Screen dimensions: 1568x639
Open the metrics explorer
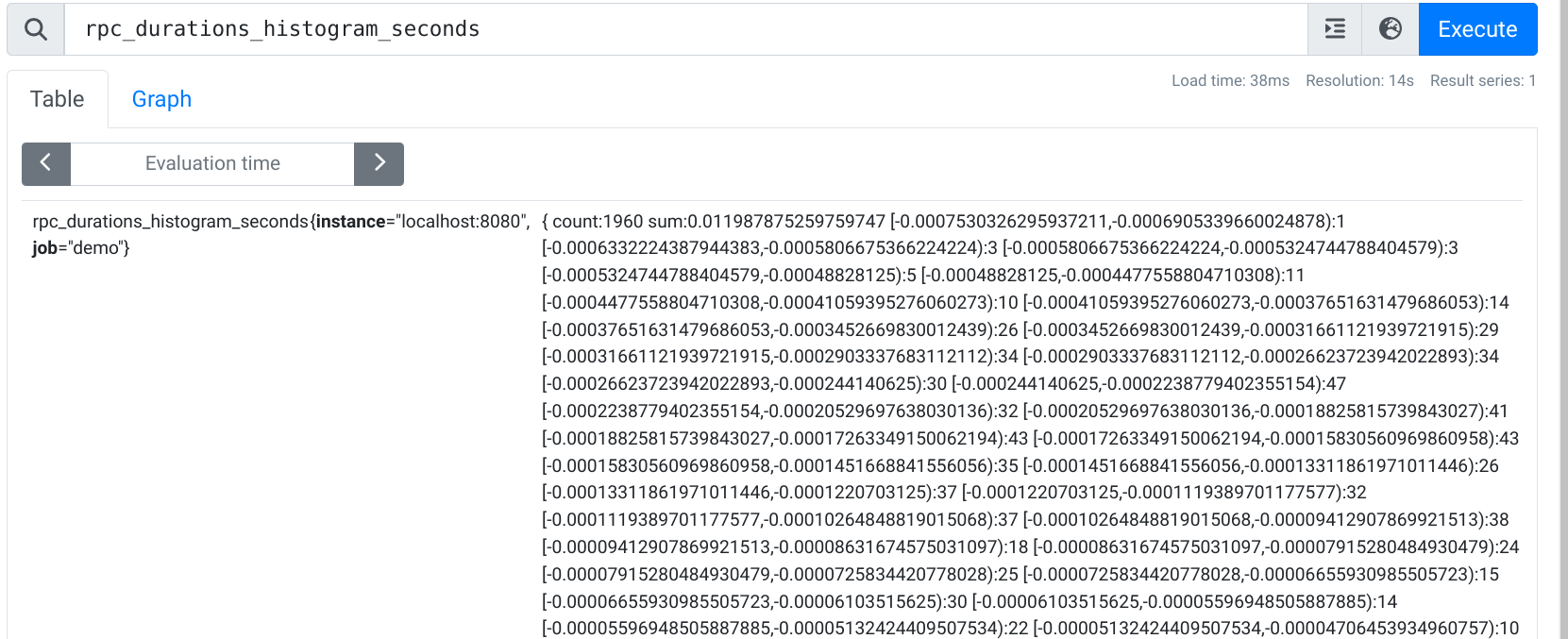pyautogui.click(x=1334, y=28)
